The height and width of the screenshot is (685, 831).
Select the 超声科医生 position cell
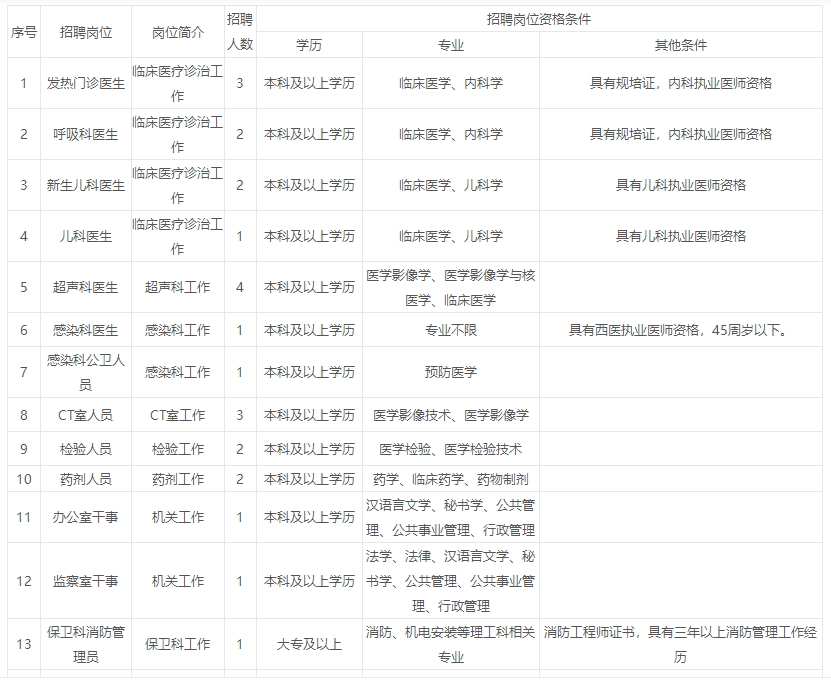(86, 287)
